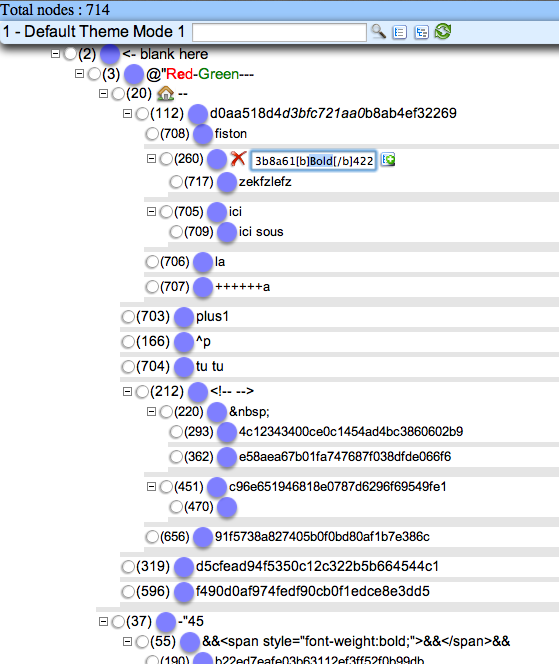Select radio button for node (708)

tap(152, 134)
